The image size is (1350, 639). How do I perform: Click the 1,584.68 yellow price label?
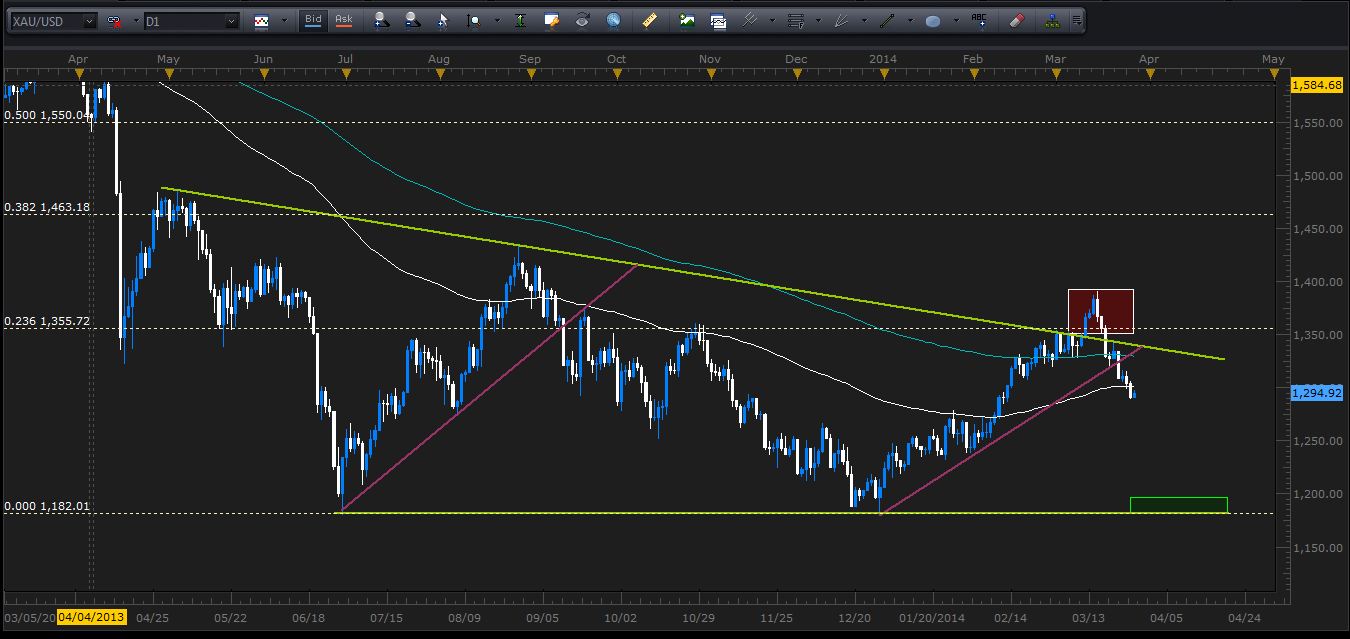1316,86
